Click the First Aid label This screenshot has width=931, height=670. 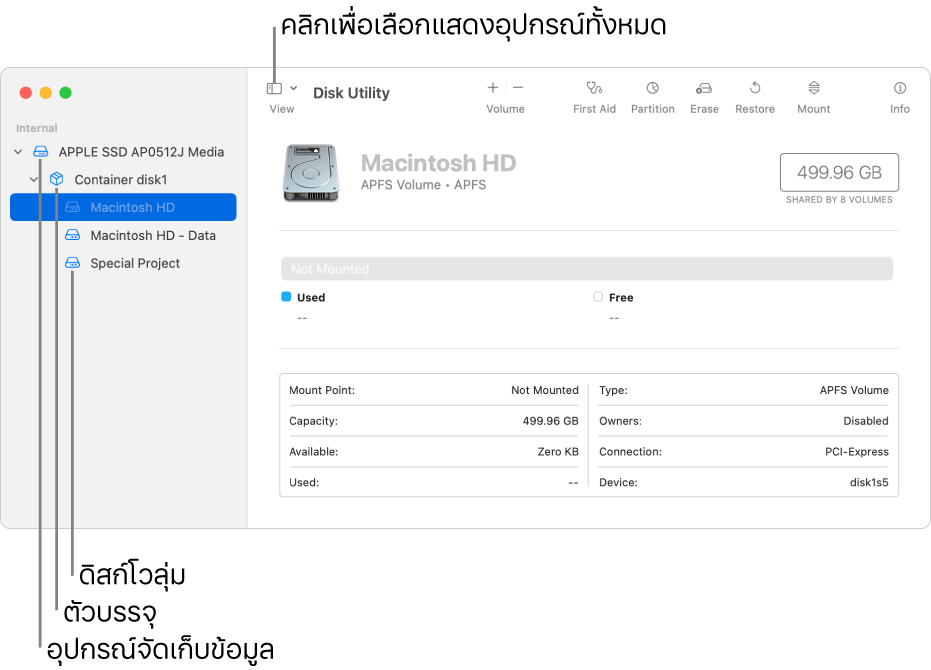[594, 109]
